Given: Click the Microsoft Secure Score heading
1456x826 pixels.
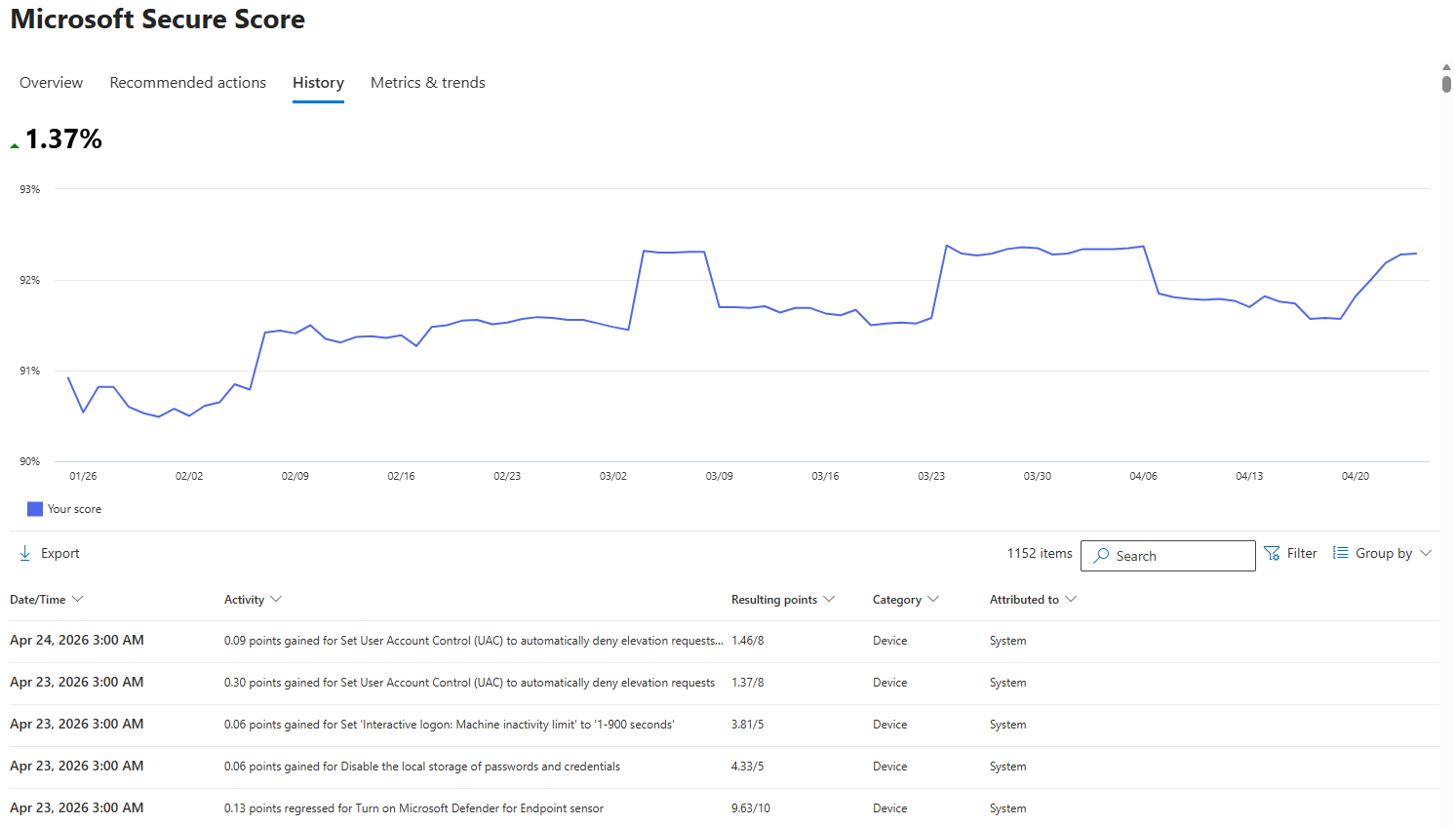Looking at the screenshot, I should point(158,20).
